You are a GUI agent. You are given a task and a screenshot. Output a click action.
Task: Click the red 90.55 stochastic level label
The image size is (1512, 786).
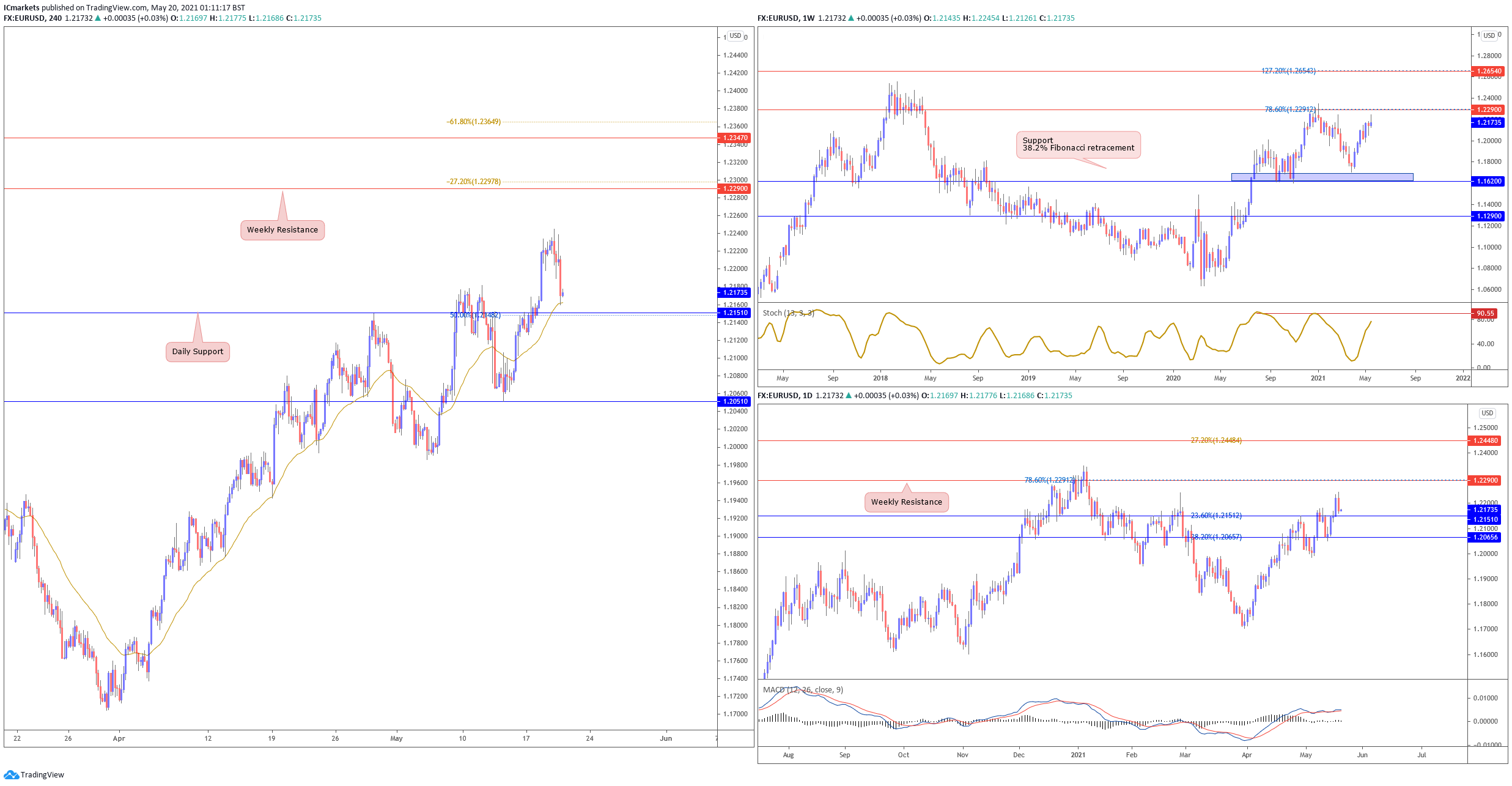pos(1485,314)
